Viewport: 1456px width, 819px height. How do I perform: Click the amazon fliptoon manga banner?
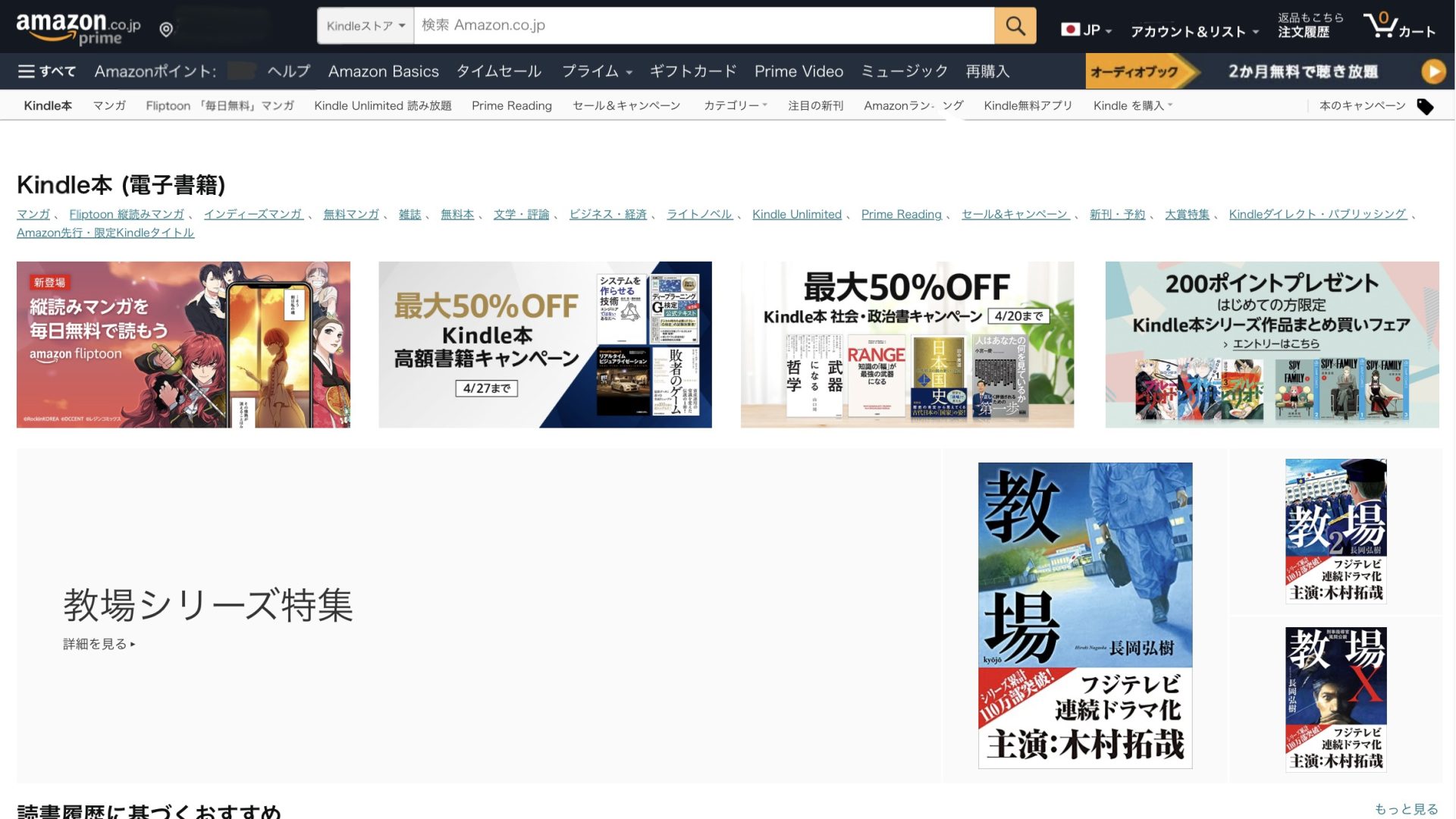point(184,344)
